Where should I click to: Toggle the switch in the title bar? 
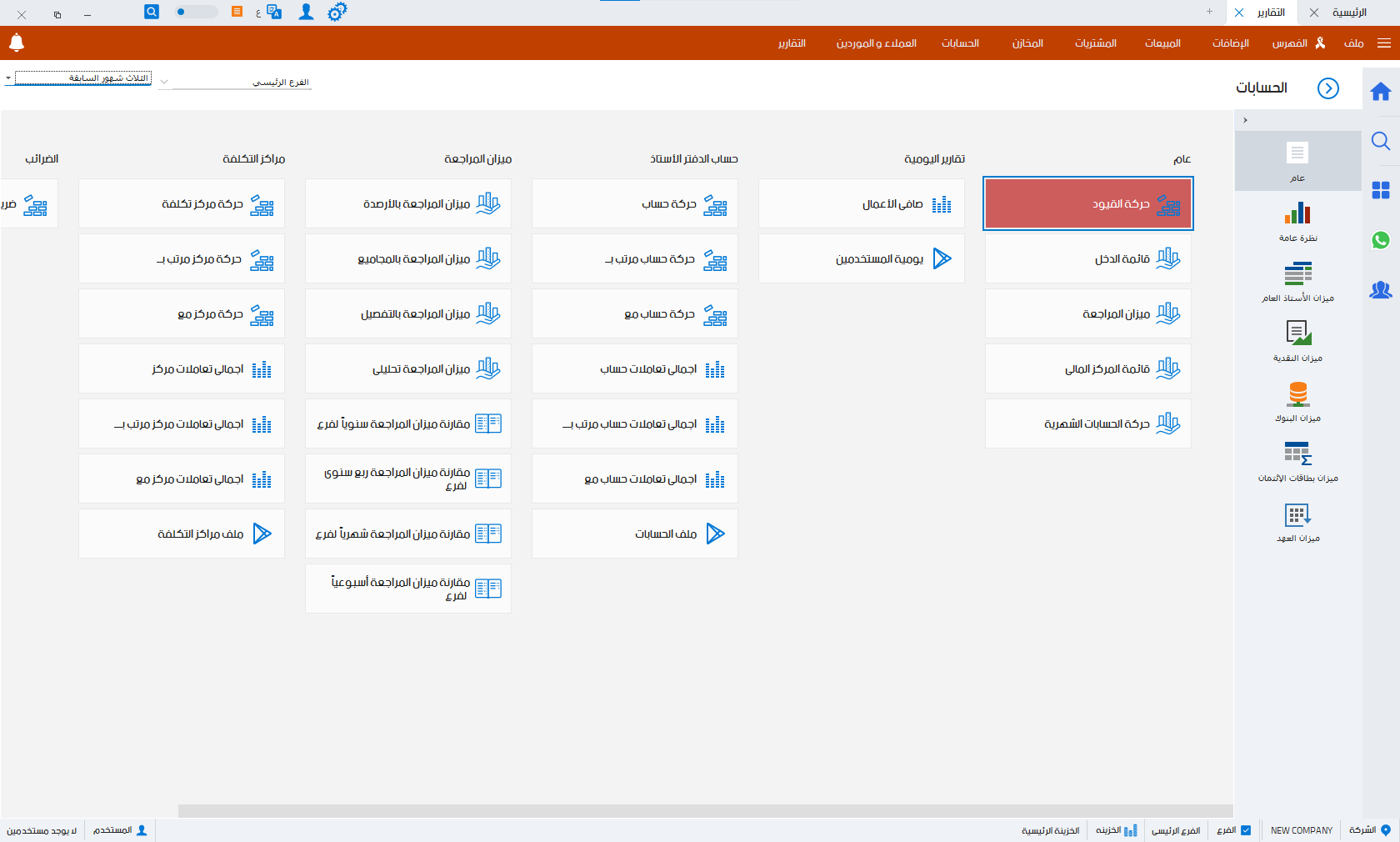pos(196,12)
